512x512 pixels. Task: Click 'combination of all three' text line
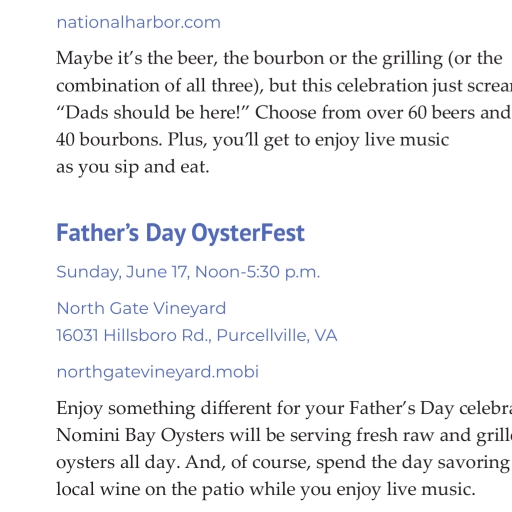click(x=284, y=86)
